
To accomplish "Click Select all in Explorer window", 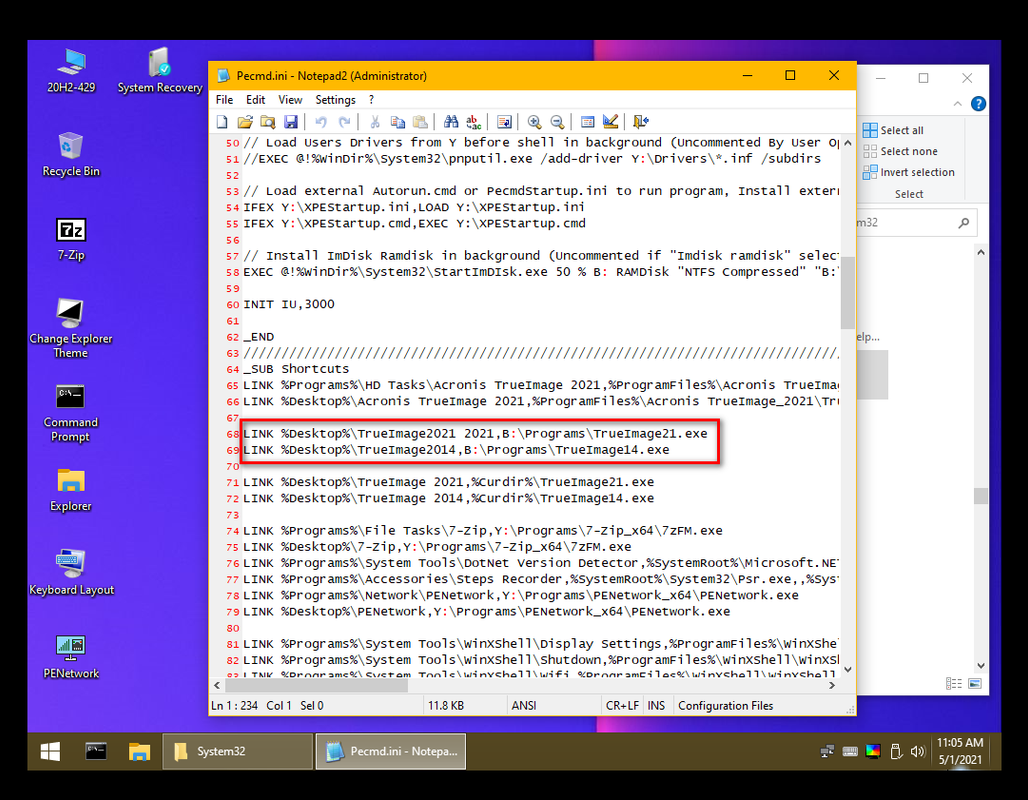I will coord(893,130).
